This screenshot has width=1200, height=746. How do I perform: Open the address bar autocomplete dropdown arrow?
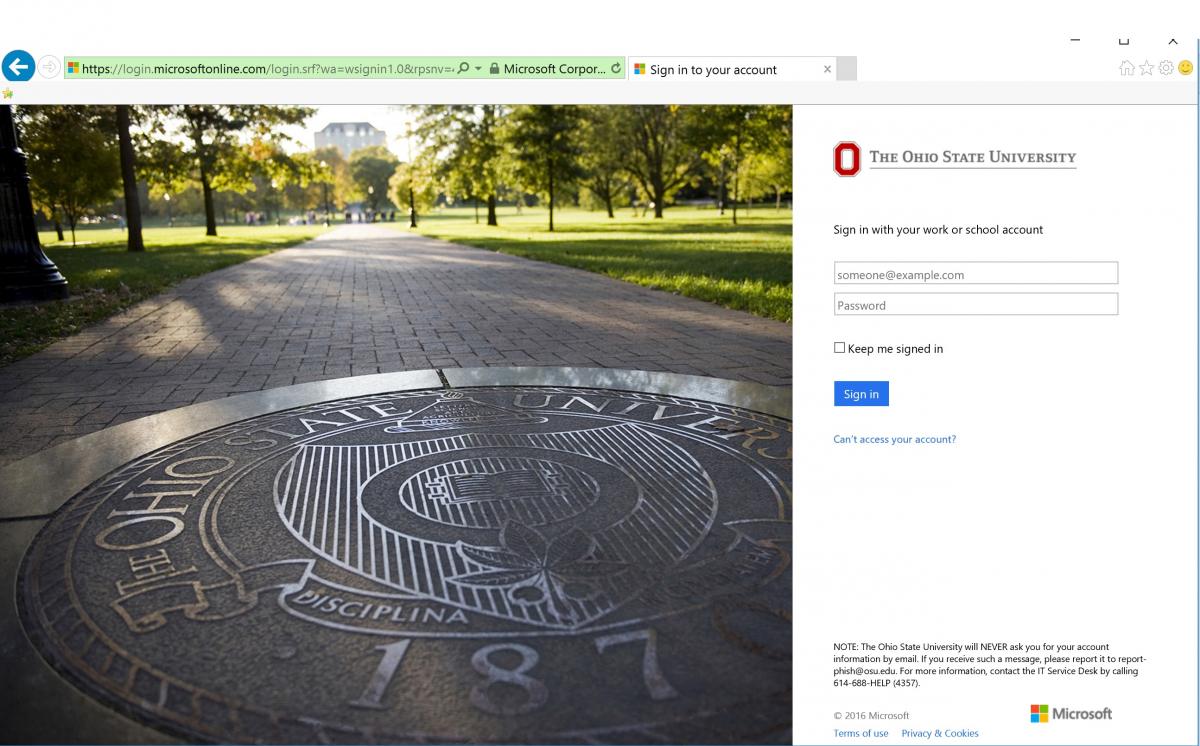click(x=478, y=69)
